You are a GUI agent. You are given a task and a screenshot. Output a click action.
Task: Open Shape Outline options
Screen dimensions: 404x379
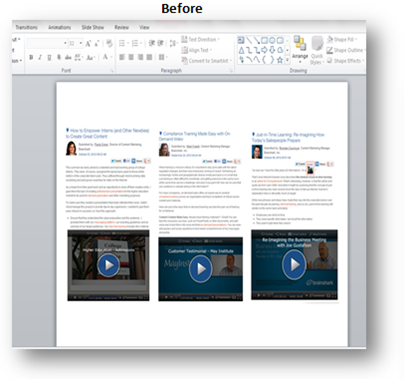click(345, 50)
